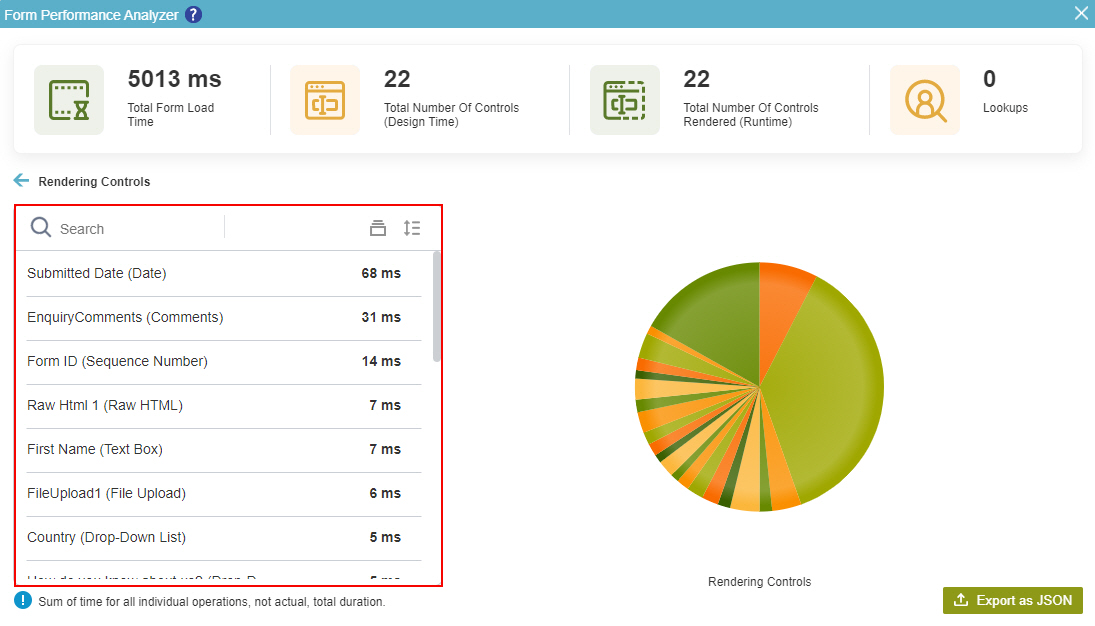Open the help question mark icon
The height and width of the screenshot is (626, 1095).
coord(193,15)
